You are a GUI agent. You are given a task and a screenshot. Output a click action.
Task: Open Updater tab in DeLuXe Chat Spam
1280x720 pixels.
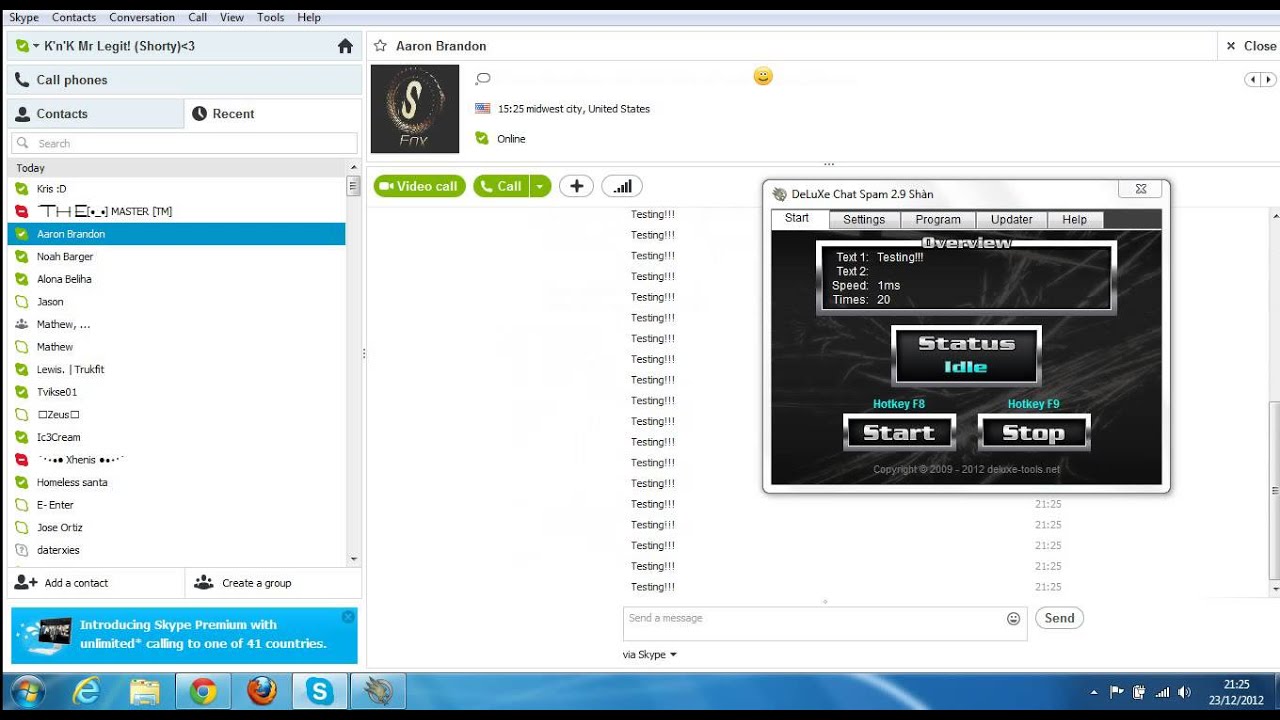1012,220
